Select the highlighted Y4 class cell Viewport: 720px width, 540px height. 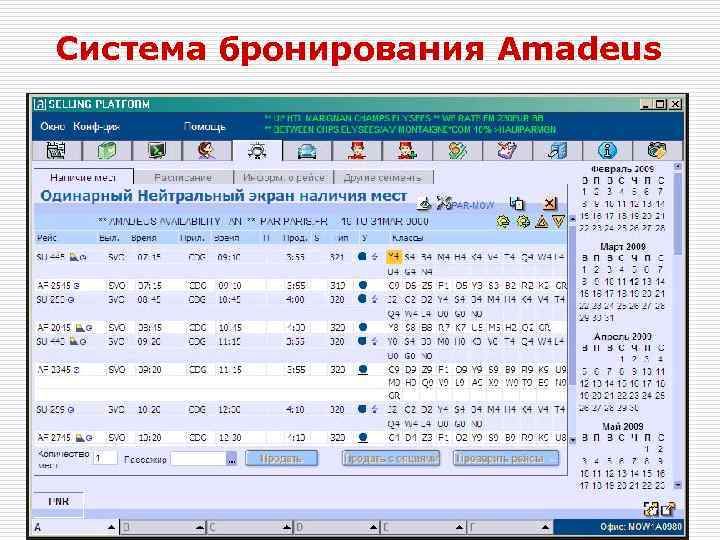coord(394,257)
